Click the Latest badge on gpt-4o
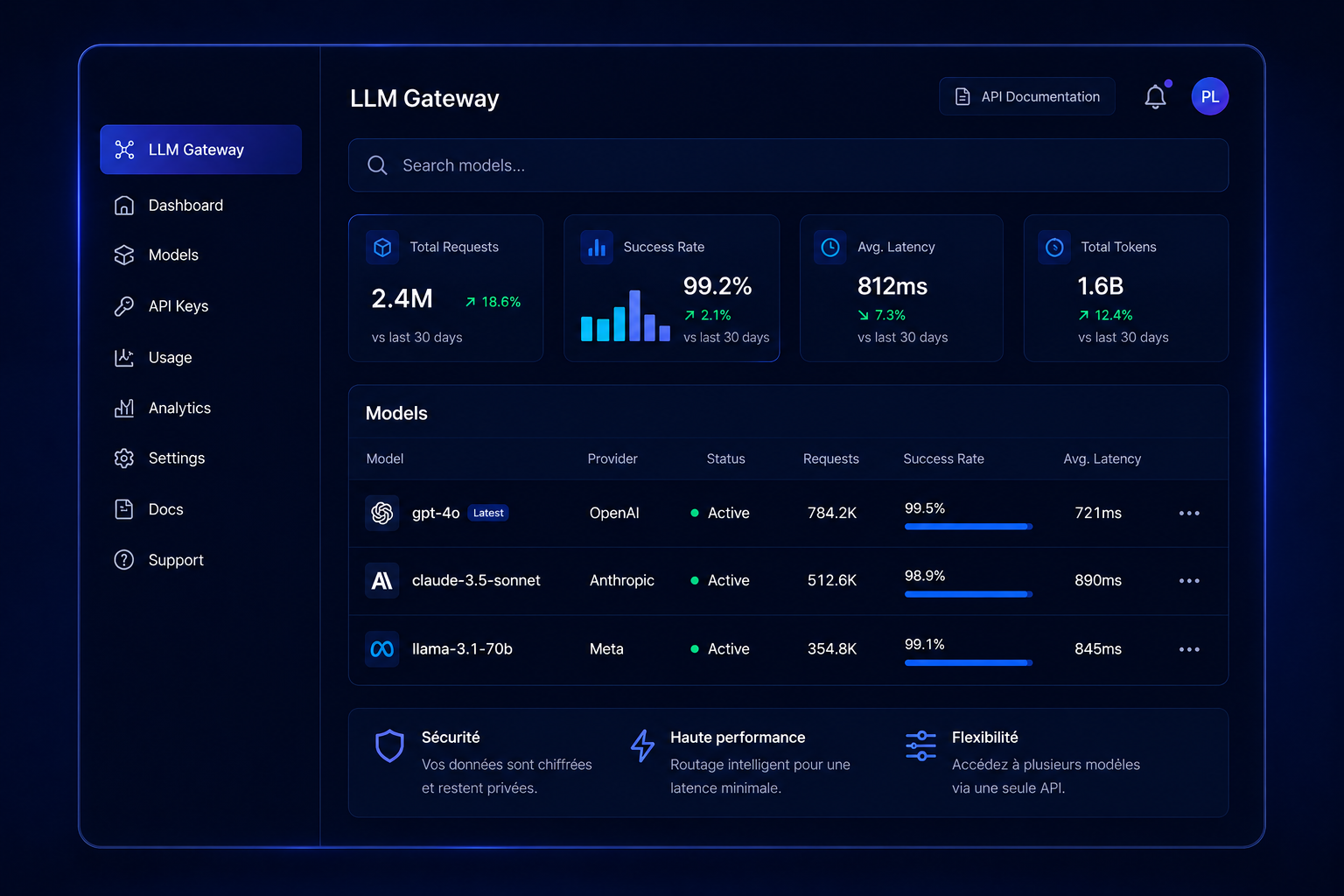This screenshot has height=896, width=1344. point(488,513)
